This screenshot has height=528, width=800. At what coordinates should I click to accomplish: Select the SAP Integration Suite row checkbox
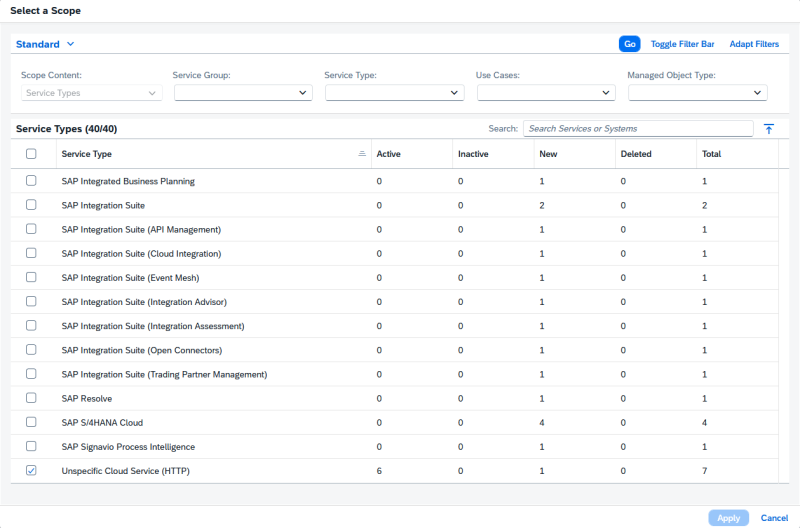point(31,205)
